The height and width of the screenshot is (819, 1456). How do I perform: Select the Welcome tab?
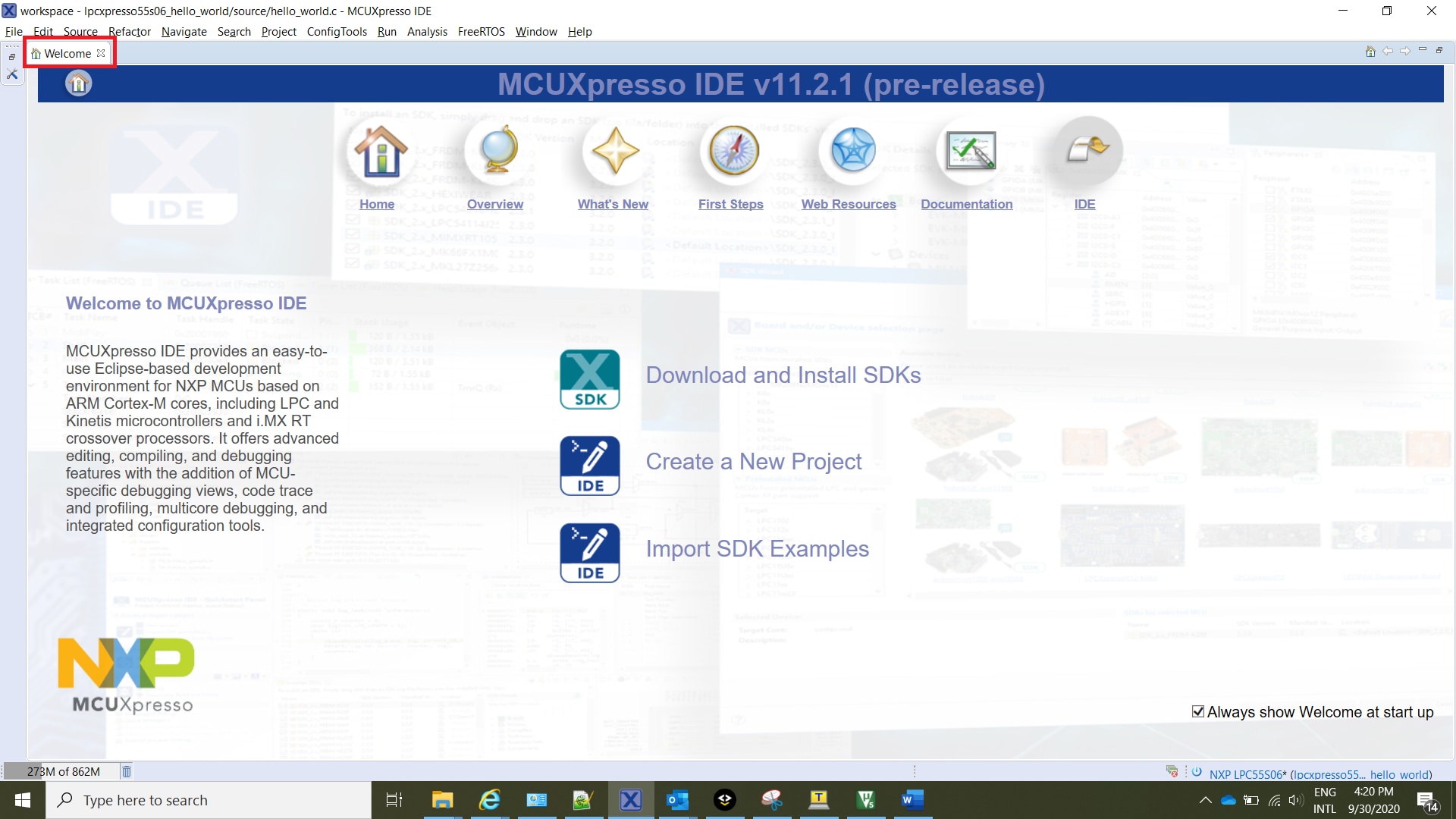pos(67,53)
